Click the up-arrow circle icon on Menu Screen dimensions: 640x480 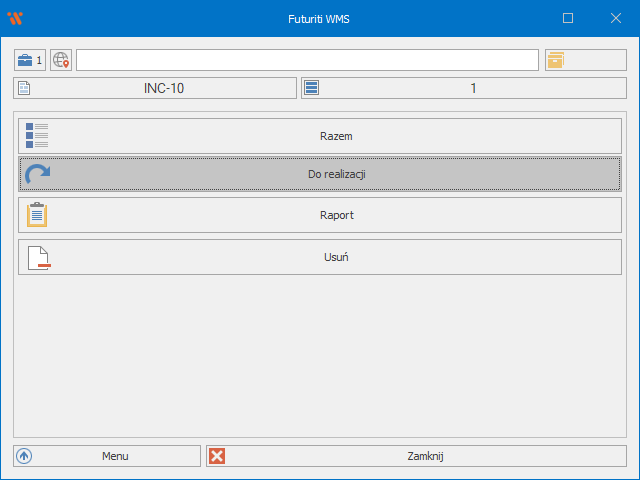(25, 456)
